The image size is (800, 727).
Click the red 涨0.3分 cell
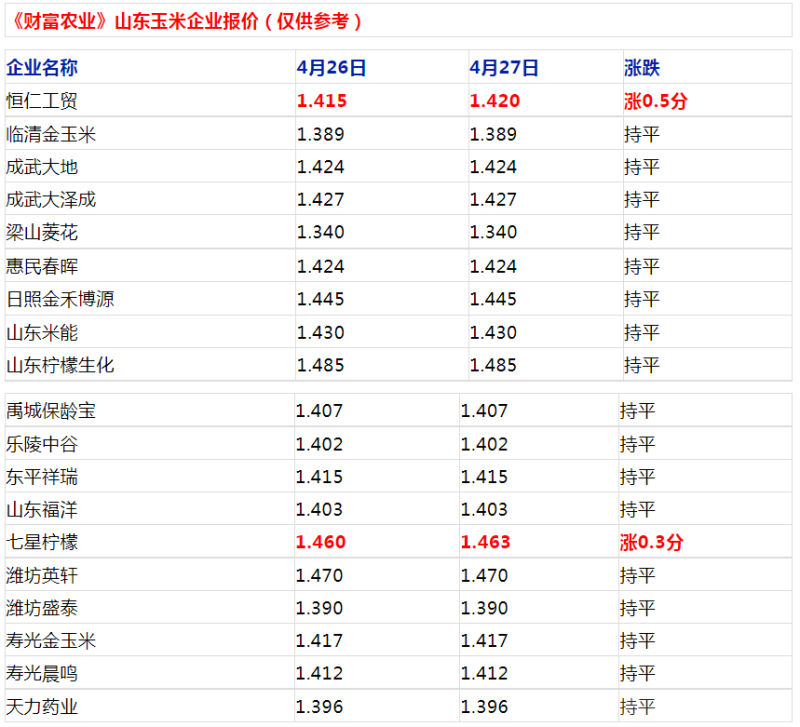pyautogui.click(x=652, y=542)
